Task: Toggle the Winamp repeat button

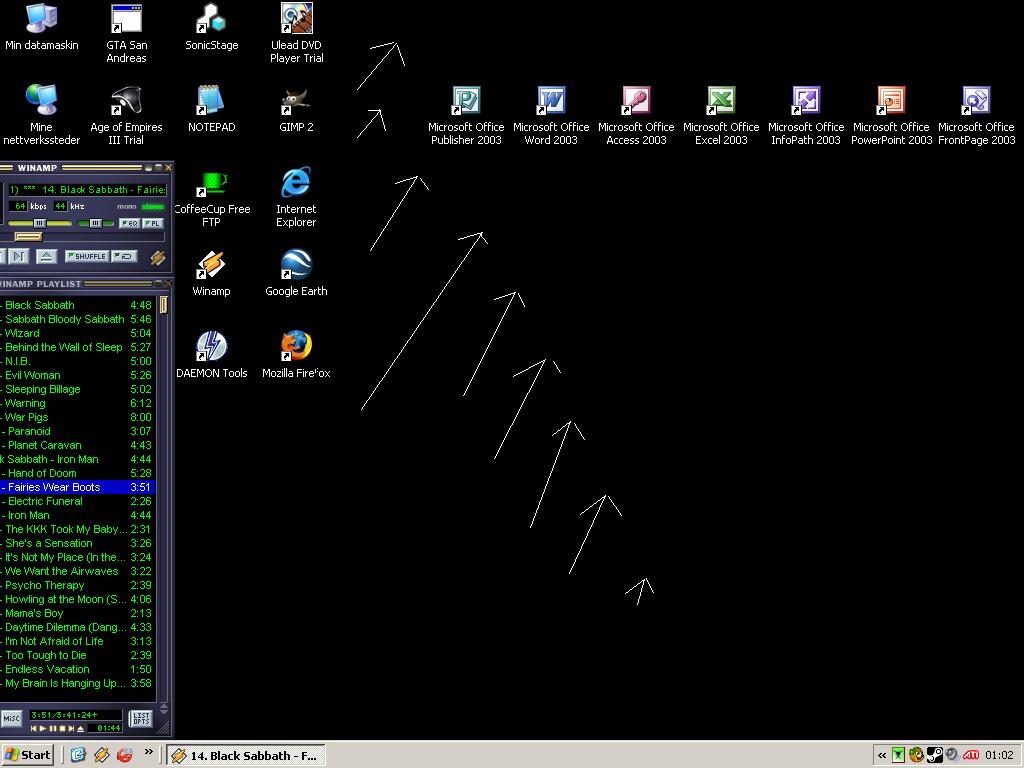Action: [124, 257]
